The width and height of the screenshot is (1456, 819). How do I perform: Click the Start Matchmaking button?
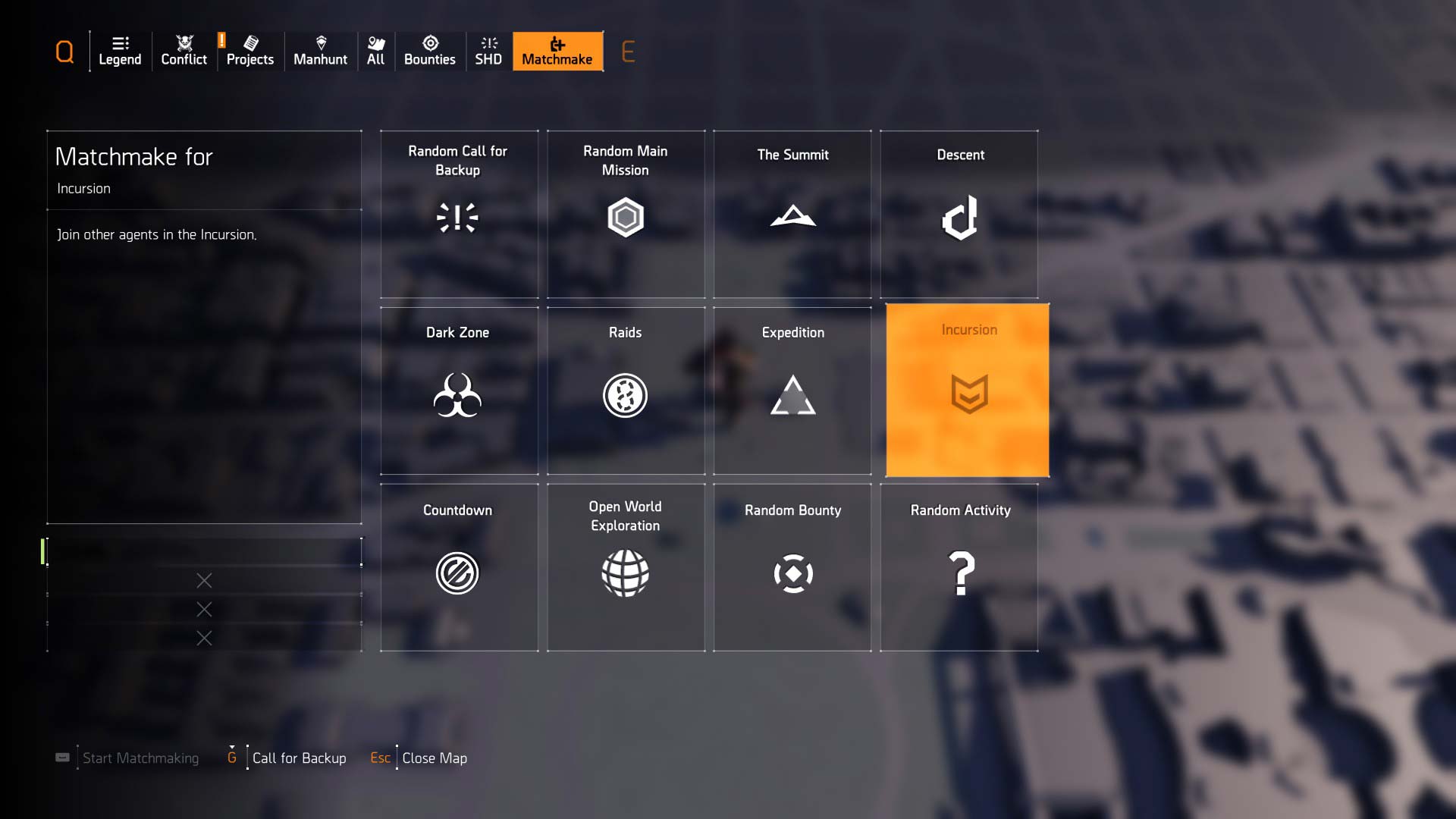click(x=141, y=758)
